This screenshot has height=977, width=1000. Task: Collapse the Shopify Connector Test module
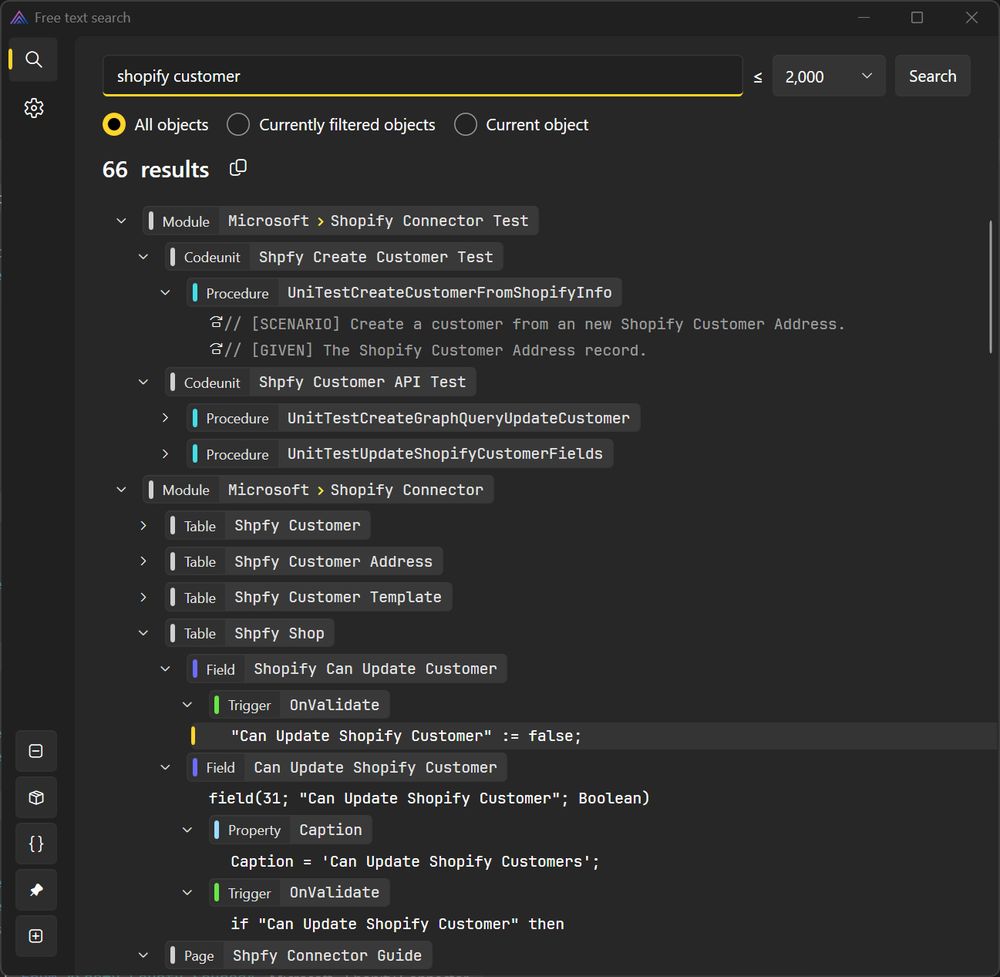(121, 221)
